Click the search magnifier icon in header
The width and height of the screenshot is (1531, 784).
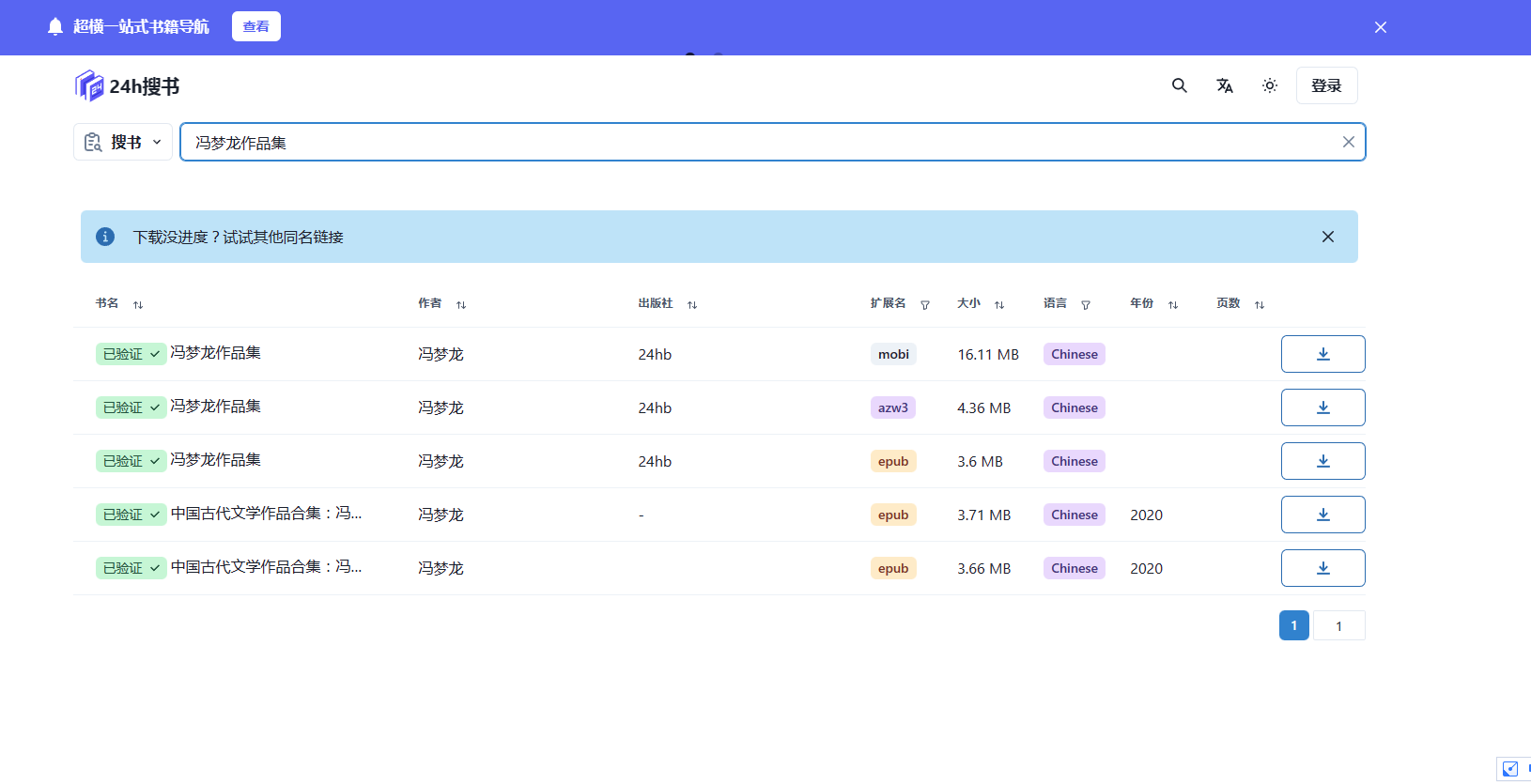click(1180, 85)
